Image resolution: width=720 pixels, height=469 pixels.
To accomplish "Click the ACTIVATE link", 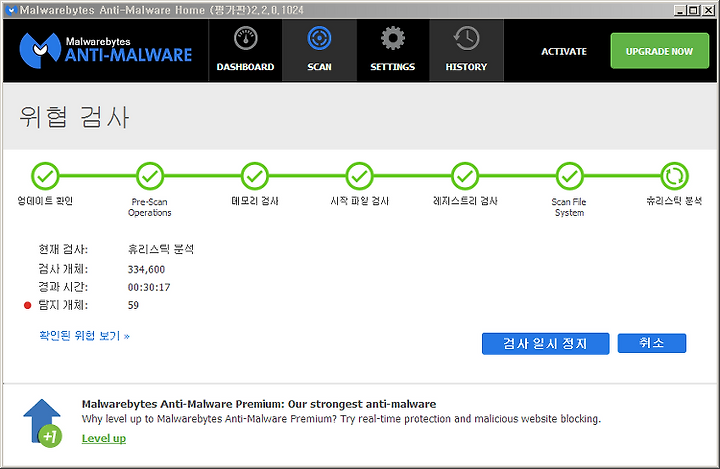I will tap(564, 51).
